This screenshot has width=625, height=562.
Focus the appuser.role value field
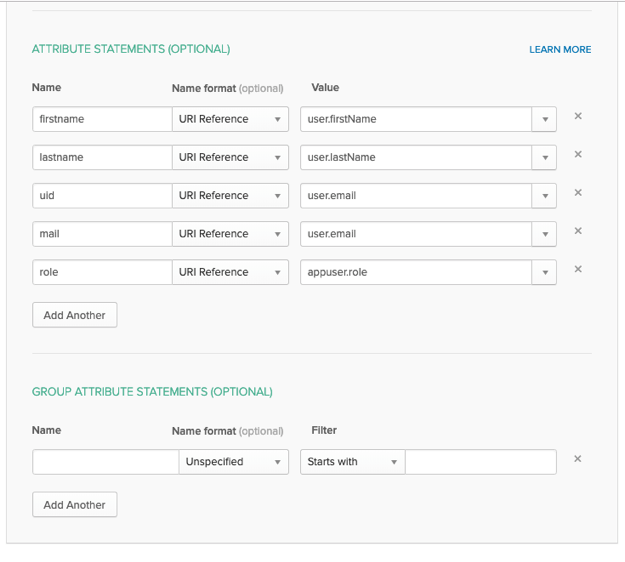pos(416,272)
